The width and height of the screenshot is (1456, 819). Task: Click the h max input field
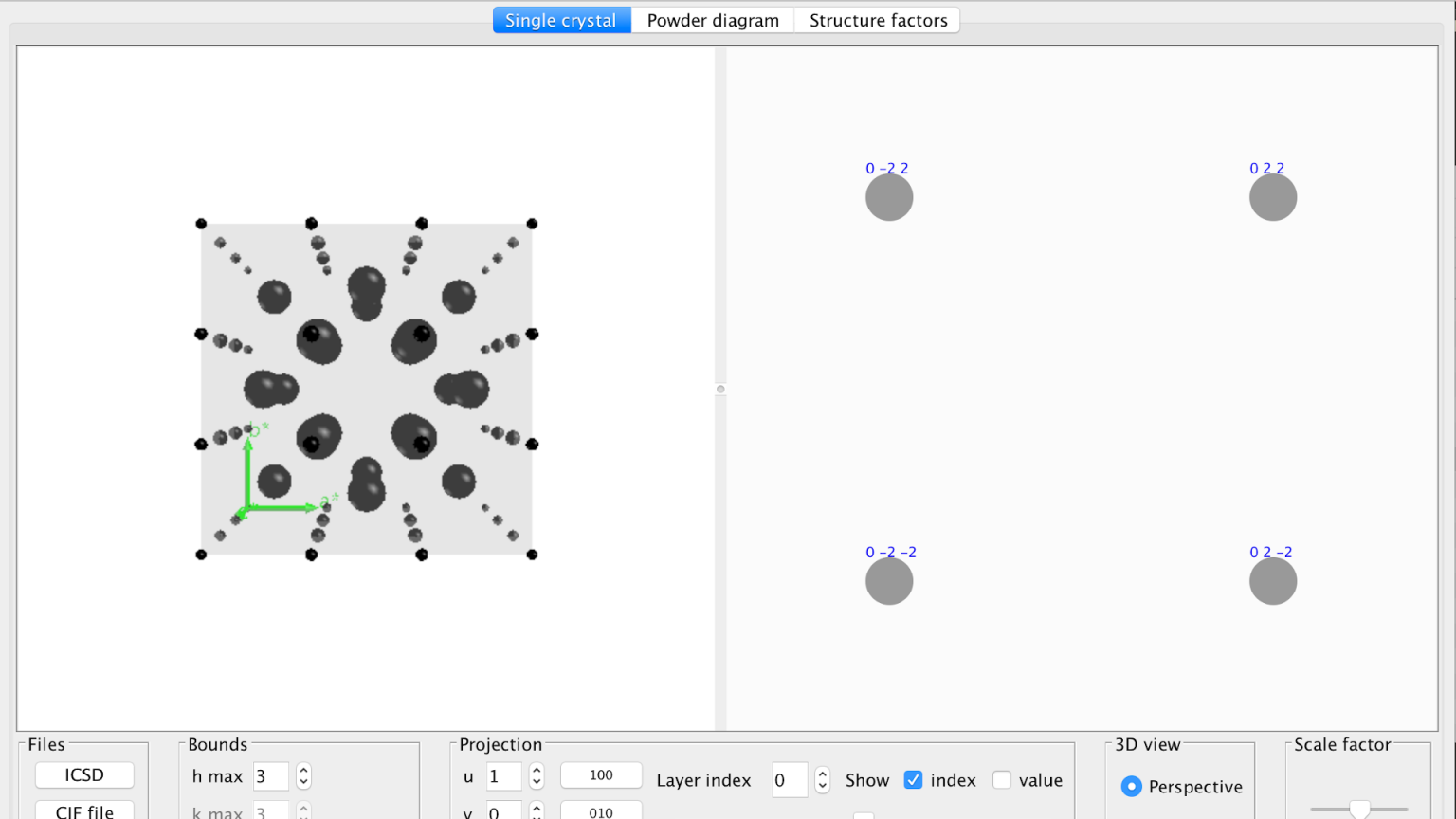pyautogui.click(x=270, y=776)
